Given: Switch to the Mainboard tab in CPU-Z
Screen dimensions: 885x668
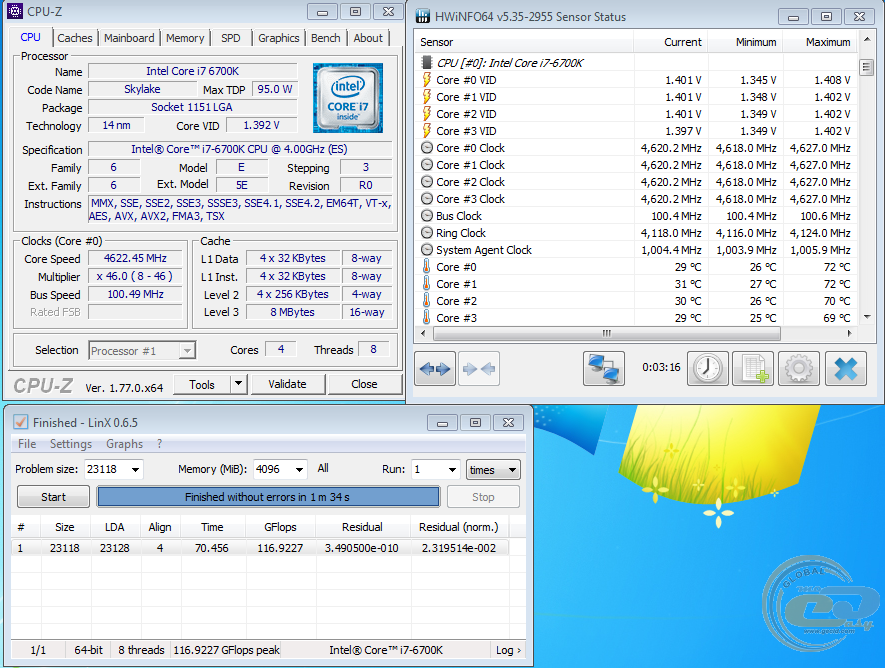Looking at the screenshot, I should 129,38.
